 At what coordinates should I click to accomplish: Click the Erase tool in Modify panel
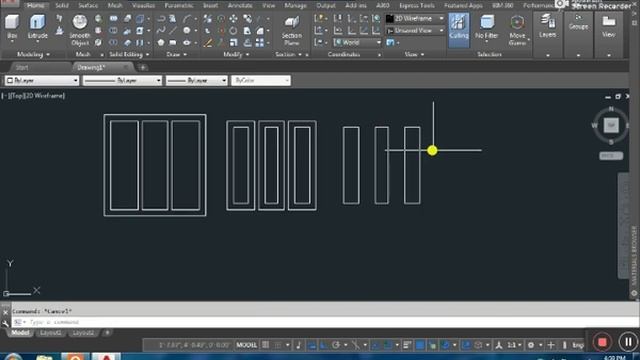[x=208, y=43]
